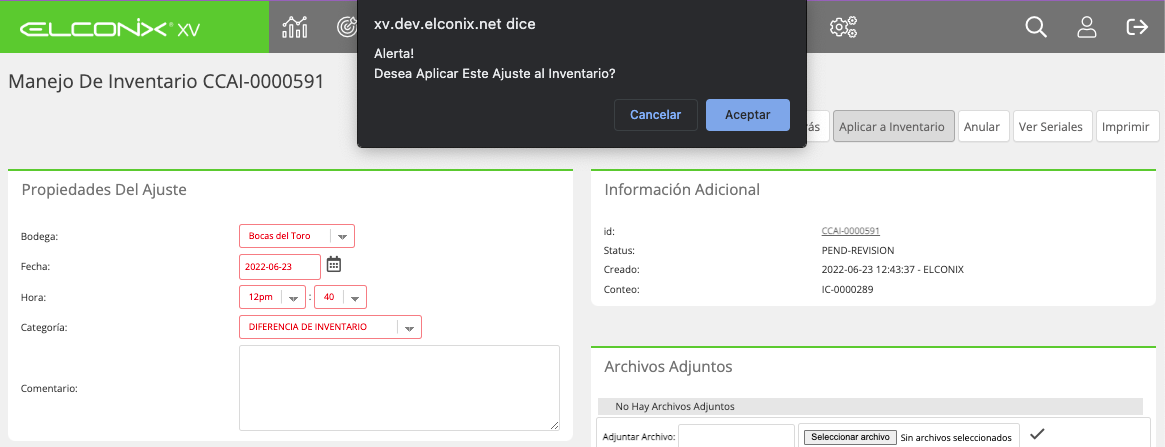Click the Sin archivos seleccionados text

(x=956, y=438)
